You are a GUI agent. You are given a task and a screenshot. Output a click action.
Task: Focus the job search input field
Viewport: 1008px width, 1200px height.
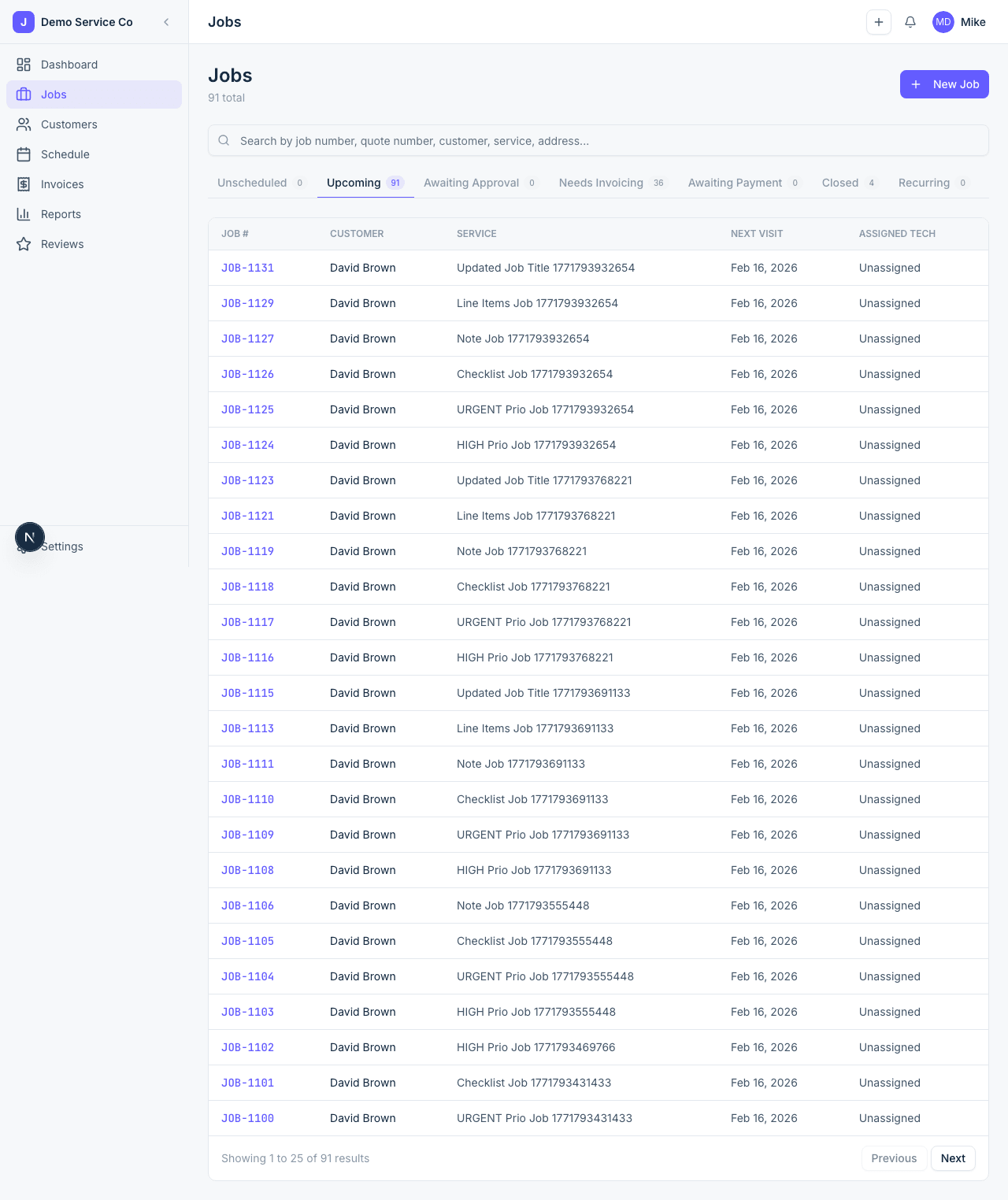(598, 140)
